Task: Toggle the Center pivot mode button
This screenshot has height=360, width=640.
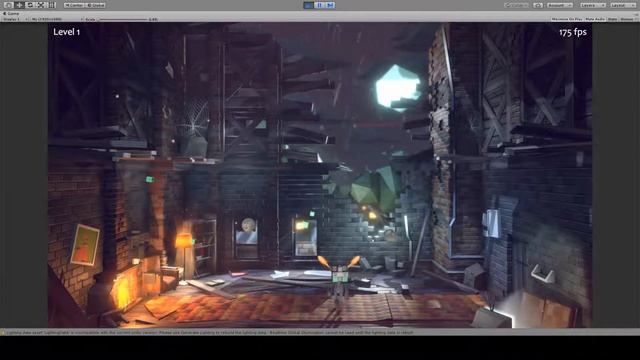Action: coord(74,5)
